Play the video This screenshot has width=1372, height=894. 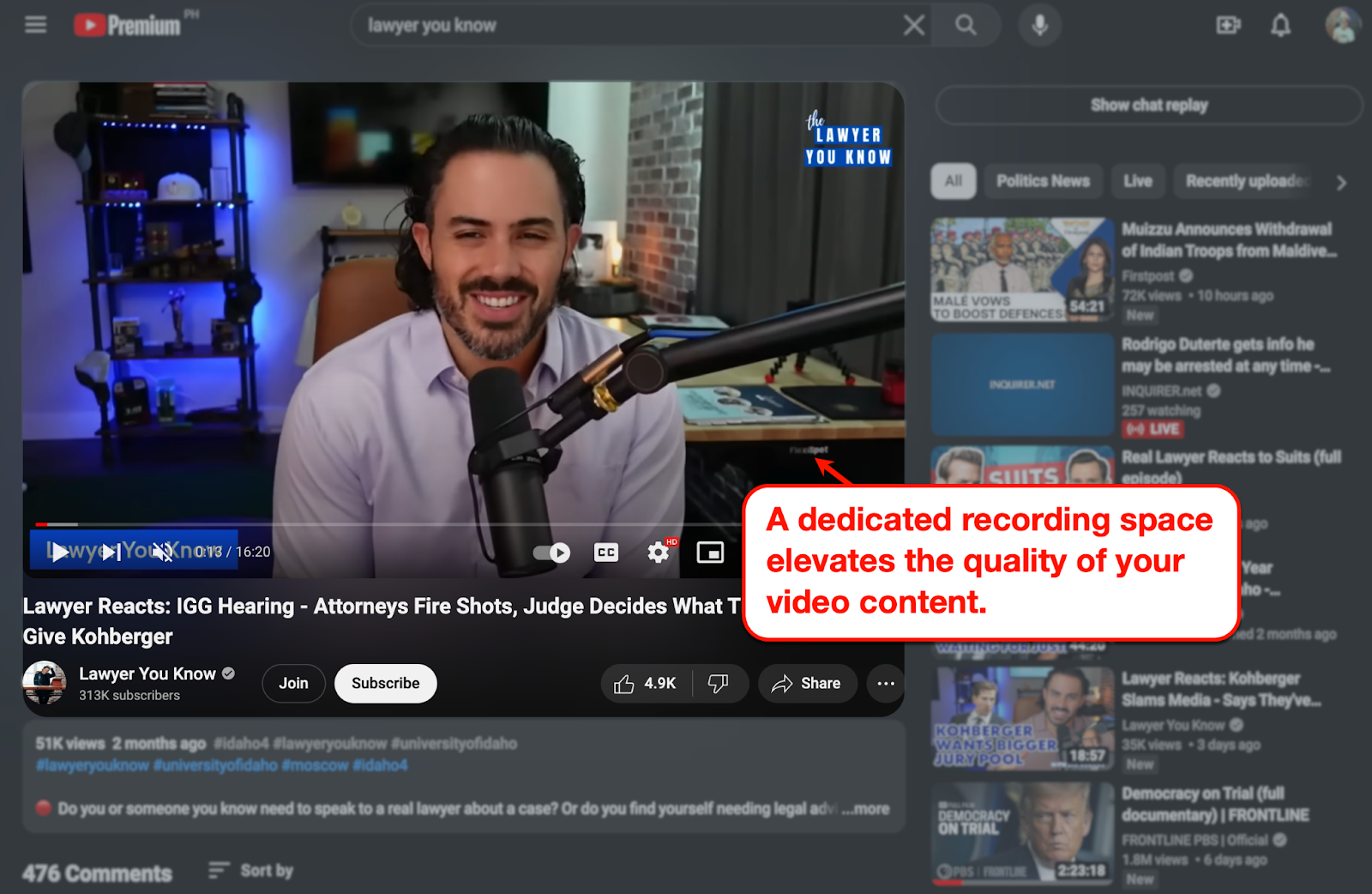(59, 552)
